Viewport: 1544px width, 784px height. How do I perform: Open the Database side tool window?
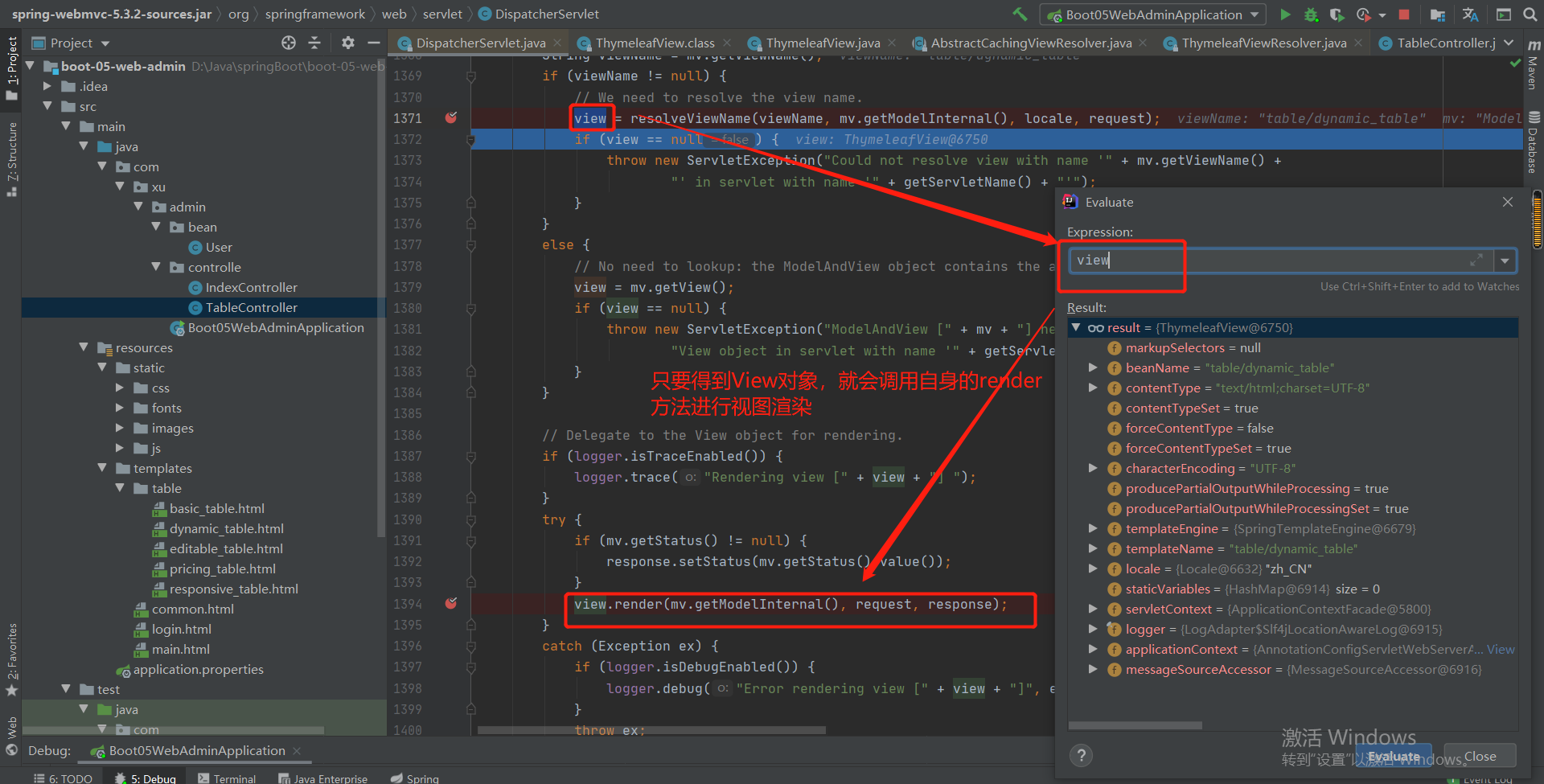tap(1533, 142)
